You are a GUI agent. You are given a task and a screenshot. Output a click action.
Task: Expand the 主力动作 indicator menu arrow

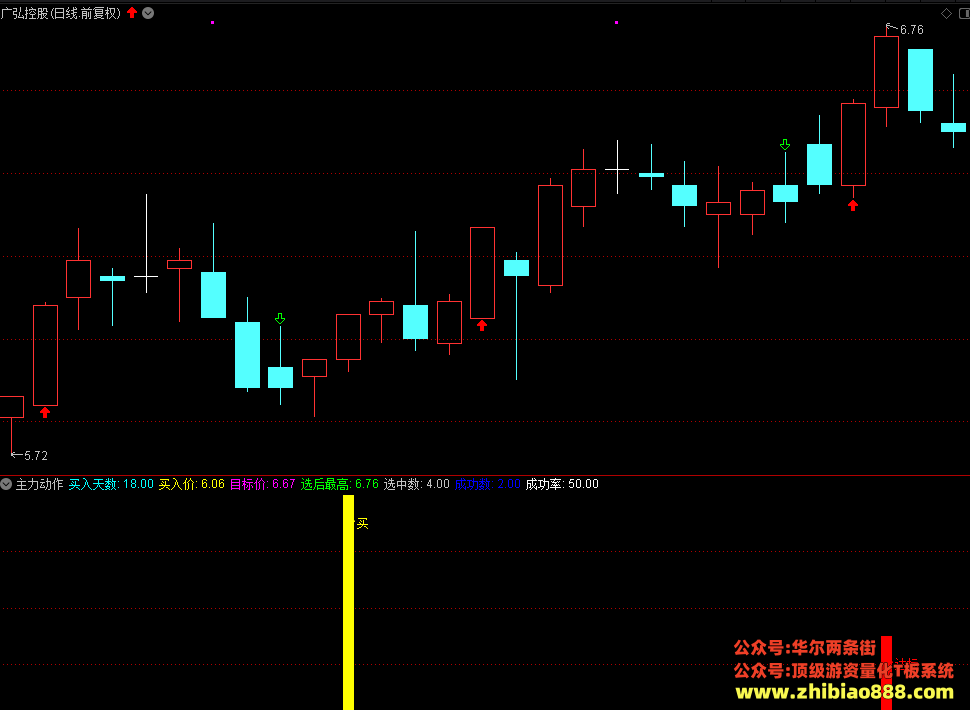click(x=6, y=484)
